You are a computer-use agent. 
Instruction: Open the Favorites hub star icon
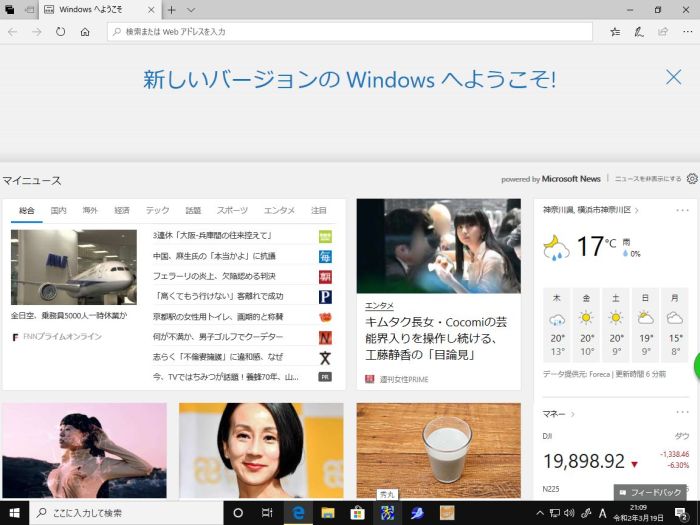point(615,32)
